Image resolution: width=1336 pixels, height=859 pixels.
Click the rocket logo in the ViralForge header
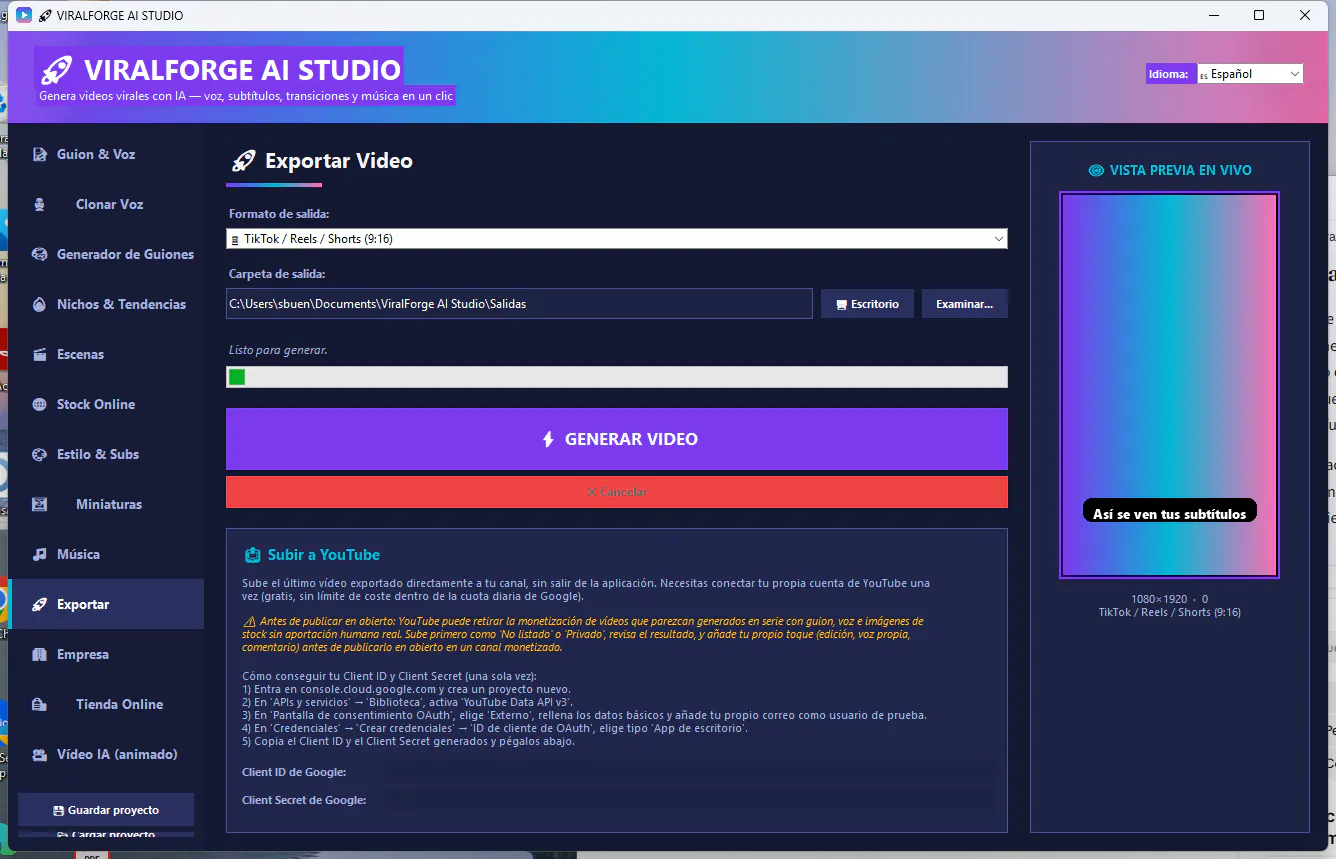57,69
